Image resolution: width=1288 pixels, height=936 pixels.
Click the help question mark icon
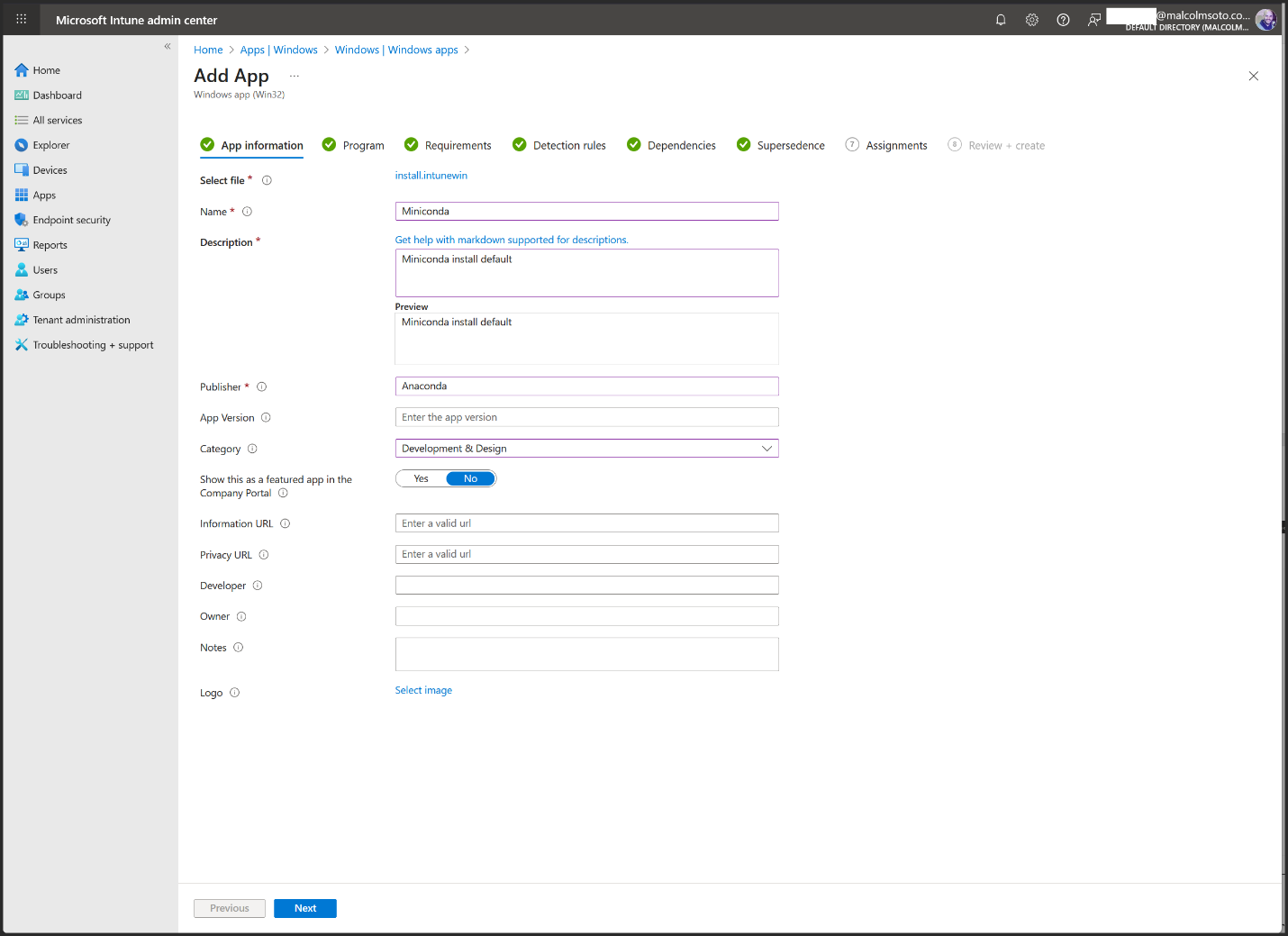click(x=1063, y=20)
